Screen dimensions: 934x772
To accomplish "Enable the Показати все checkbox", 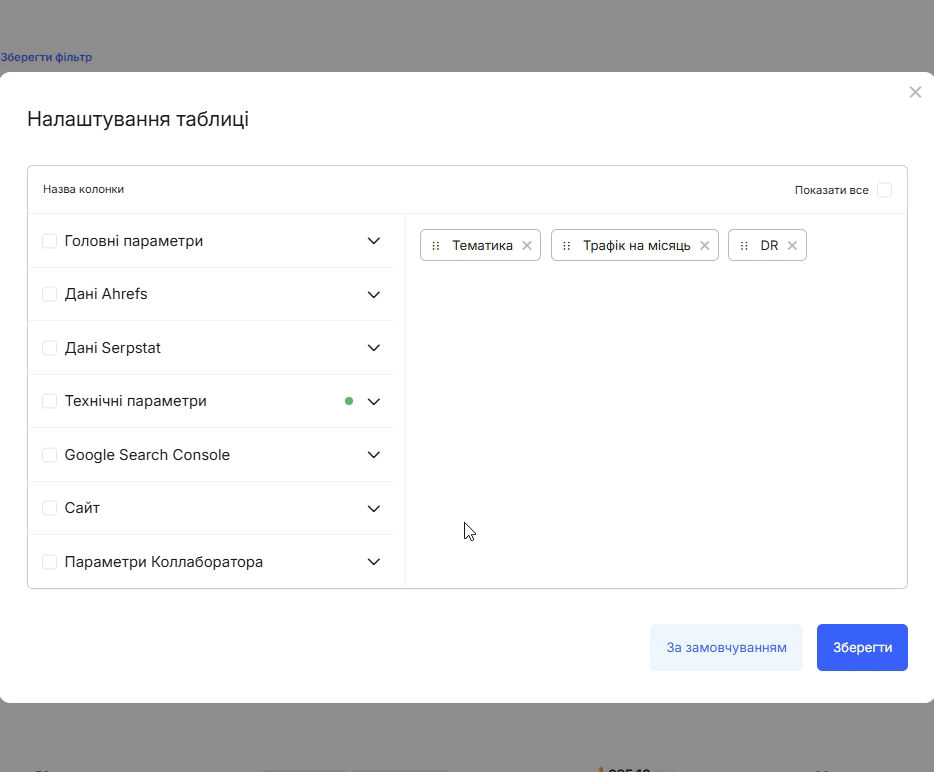I will click(884, 189).
